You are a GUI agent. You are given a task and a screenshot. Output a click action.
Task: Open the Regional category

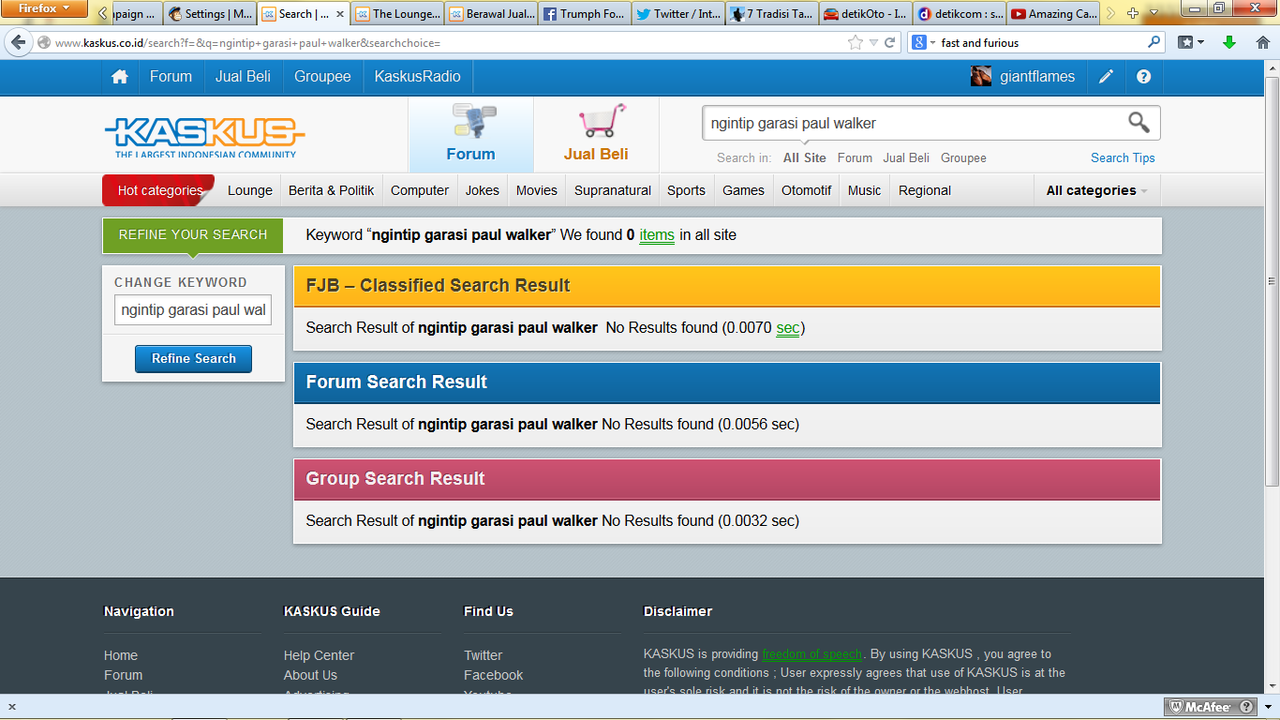tap(925, 190)
